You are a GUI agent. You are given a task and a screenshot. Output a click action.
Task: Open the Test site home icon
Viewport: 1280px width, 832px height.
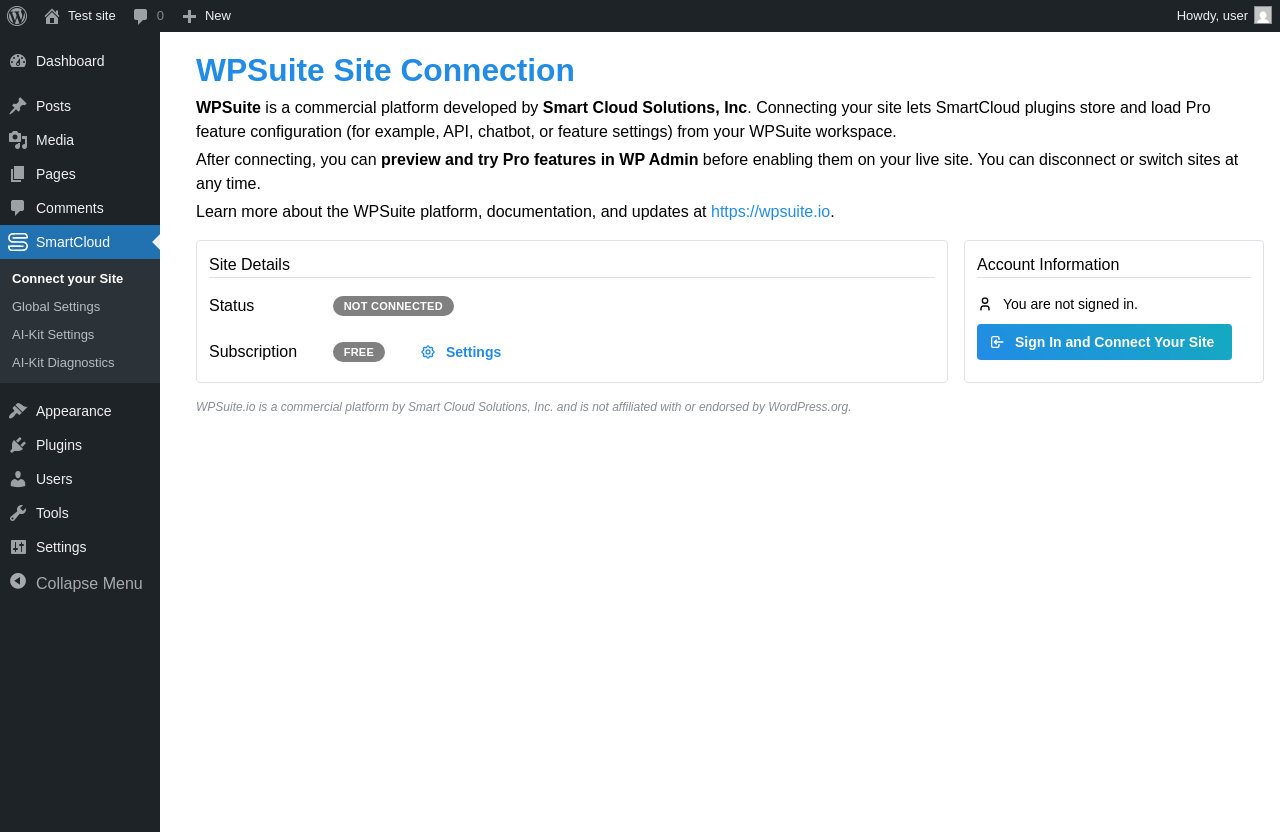(x=52, y=16)
